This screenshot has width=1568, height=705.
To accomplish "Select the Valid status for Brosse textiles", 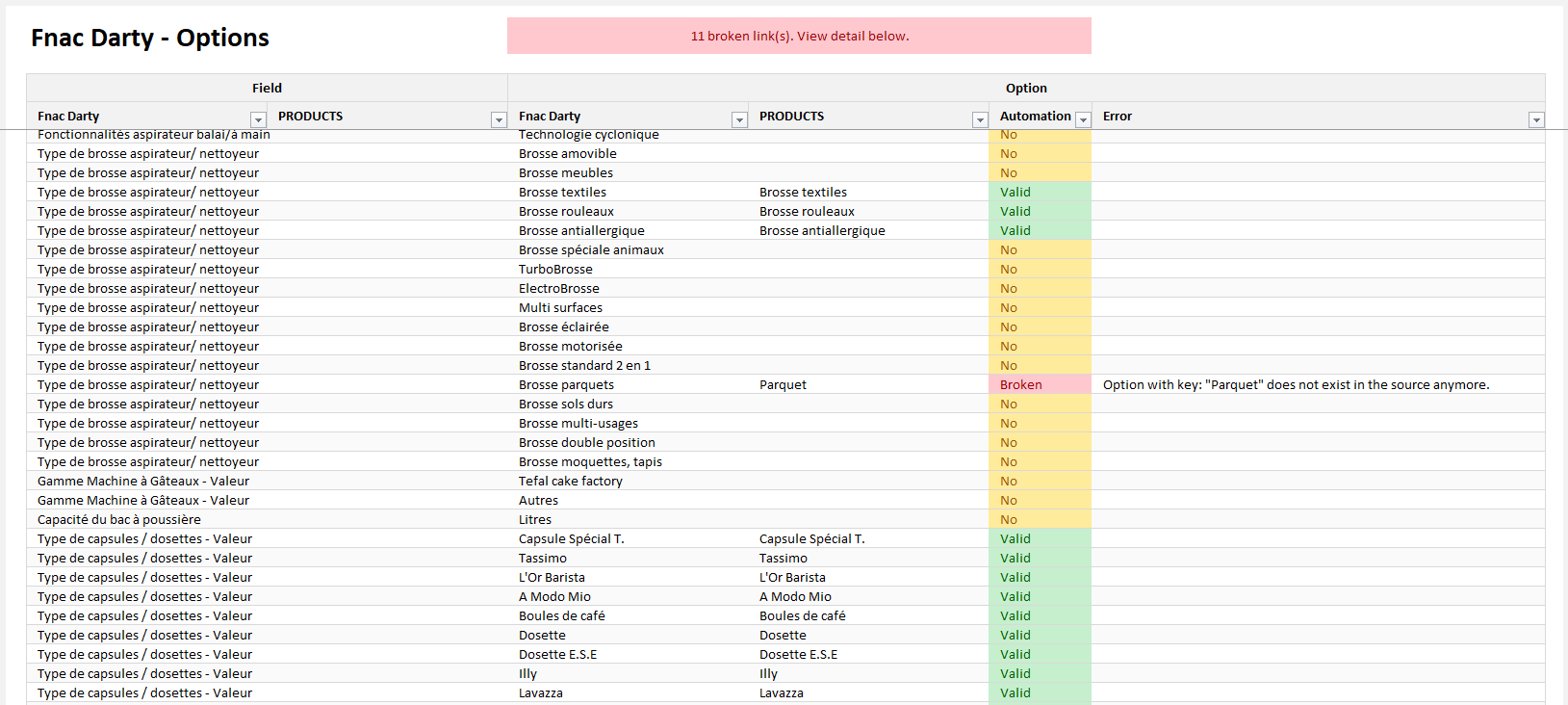I will pos(1040,192).
